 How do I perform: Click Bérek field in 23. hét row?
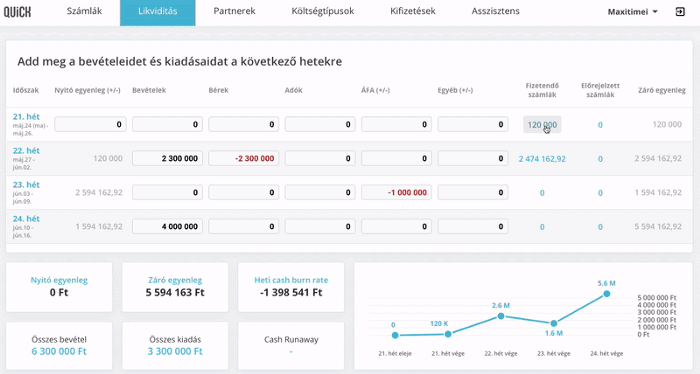[244, 192]
